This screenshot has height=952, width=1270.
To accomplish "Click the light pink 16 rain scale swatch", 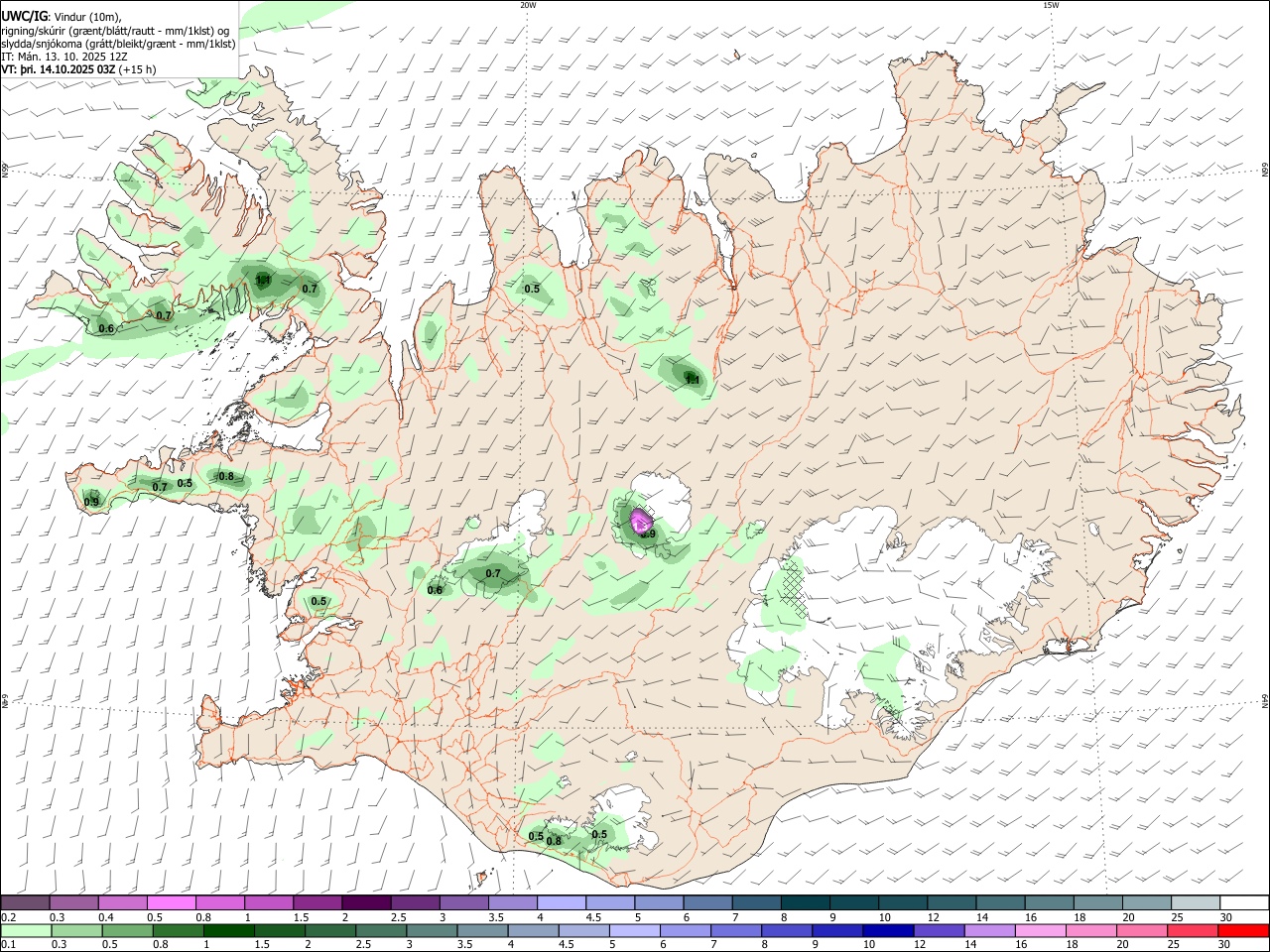I will [1041, 931].
